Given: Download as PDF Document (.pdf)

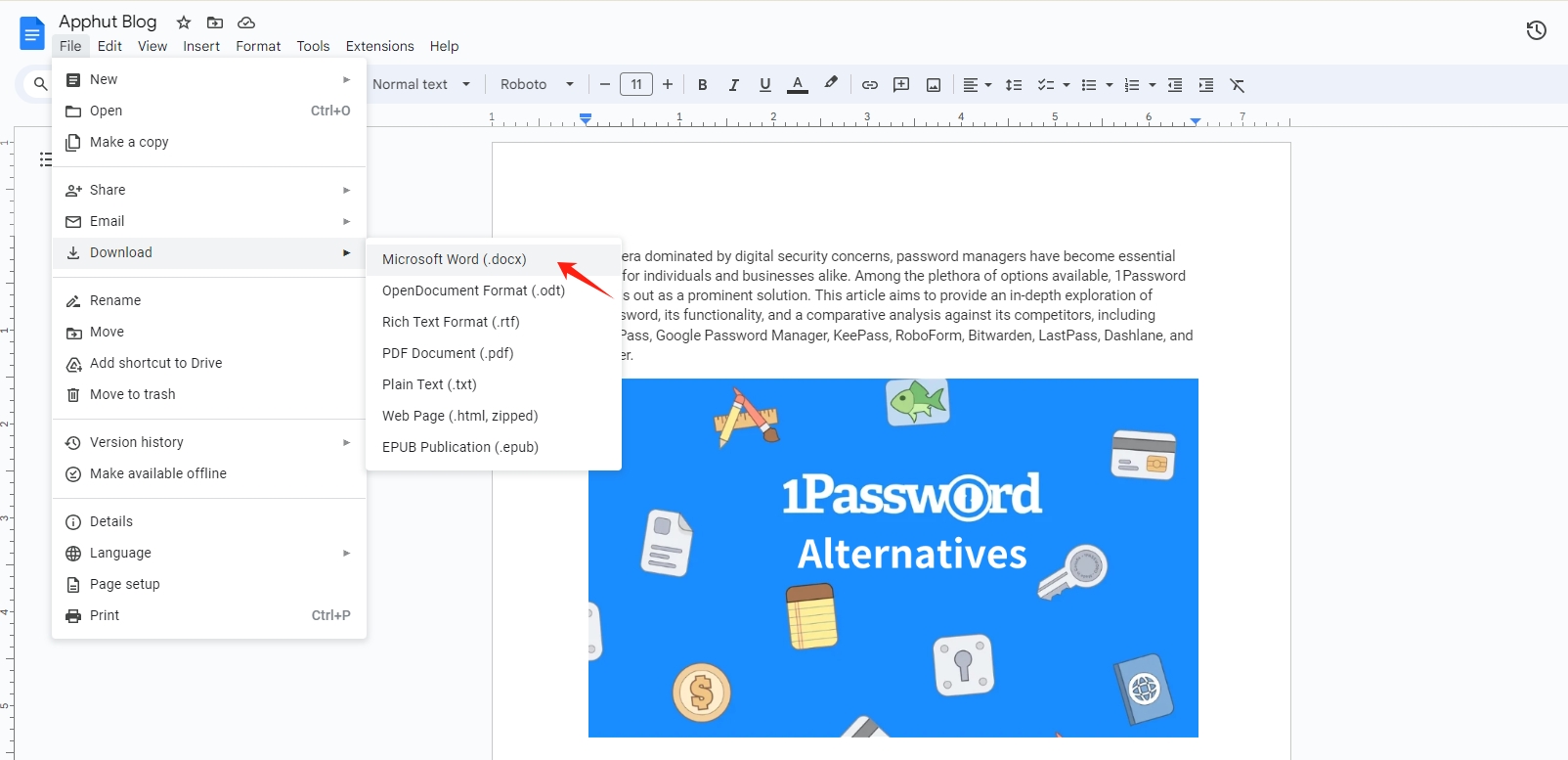Looking at the screenshot, I should [494, 353].
